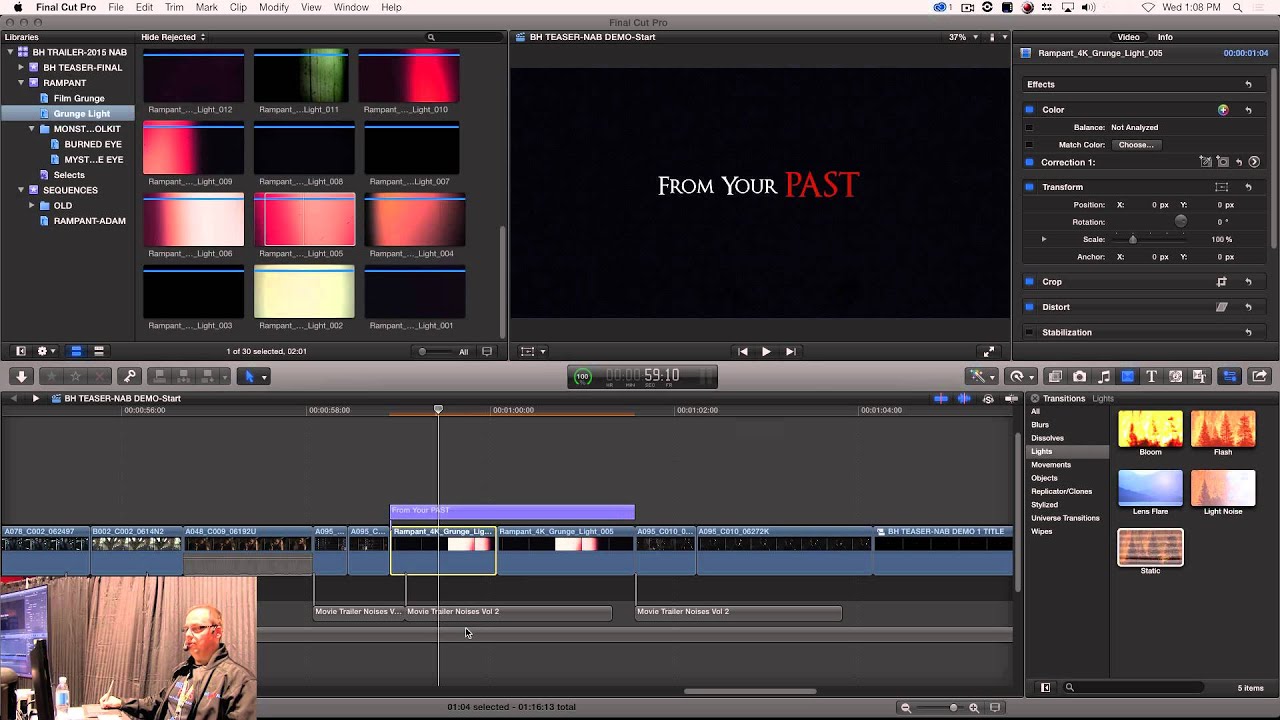This screenshot has width=1280, height=720.
Task: Switch browser to list view
Action: 98,351
